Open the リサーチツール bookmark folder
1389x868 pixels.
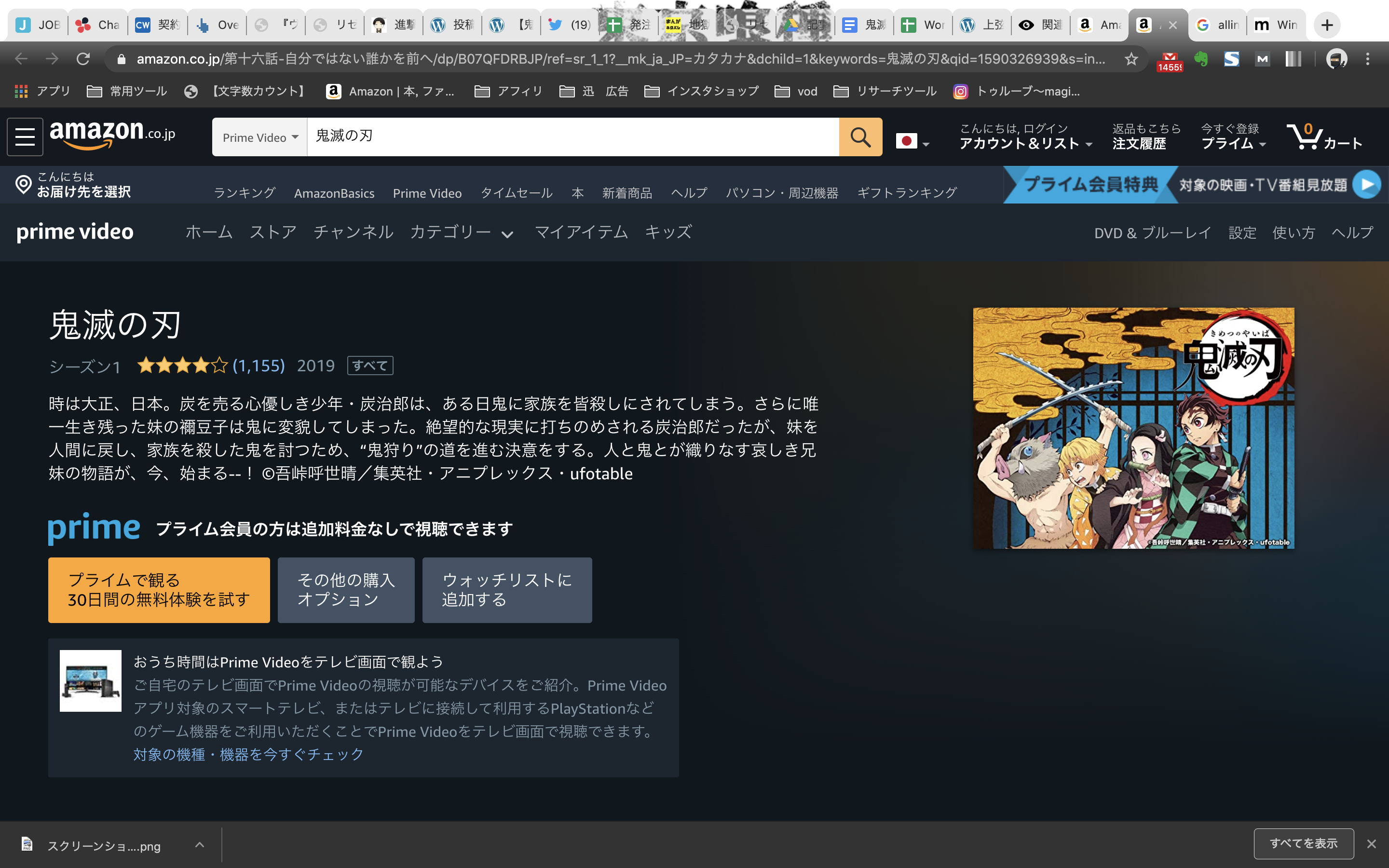point(885,91)
